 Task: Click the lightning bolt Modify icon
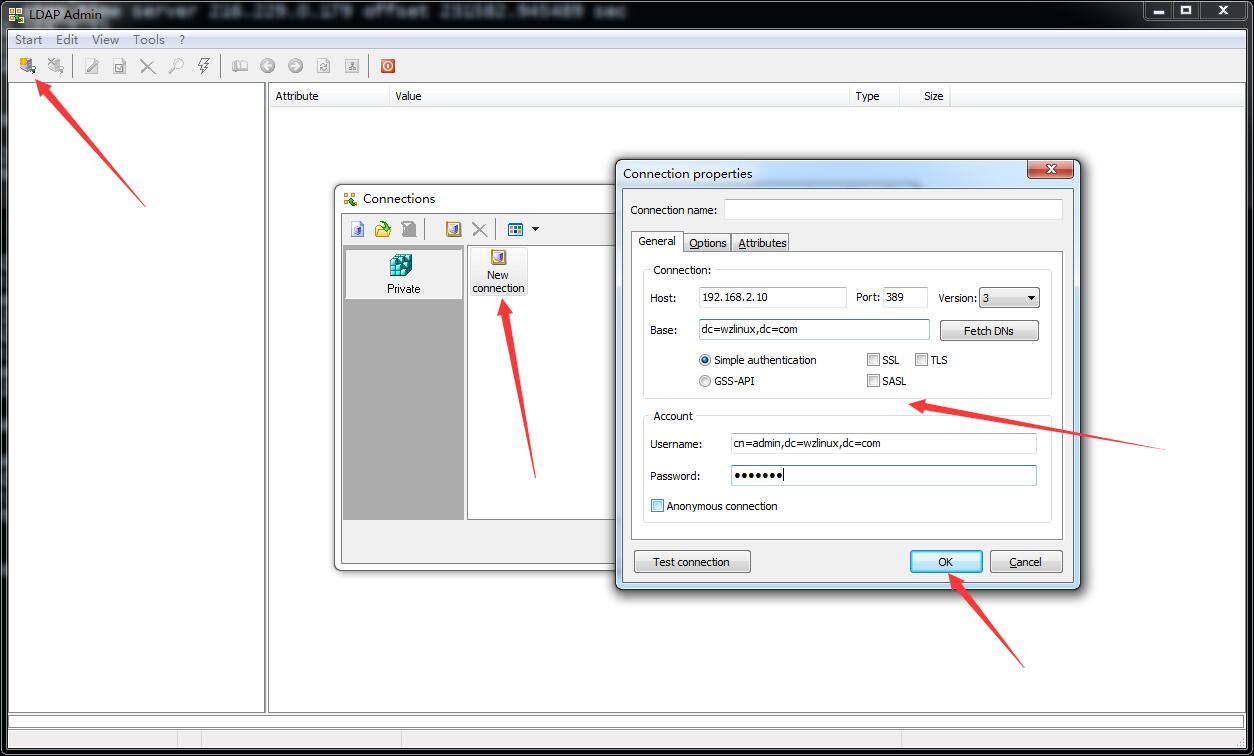click(x=204, y=66)
